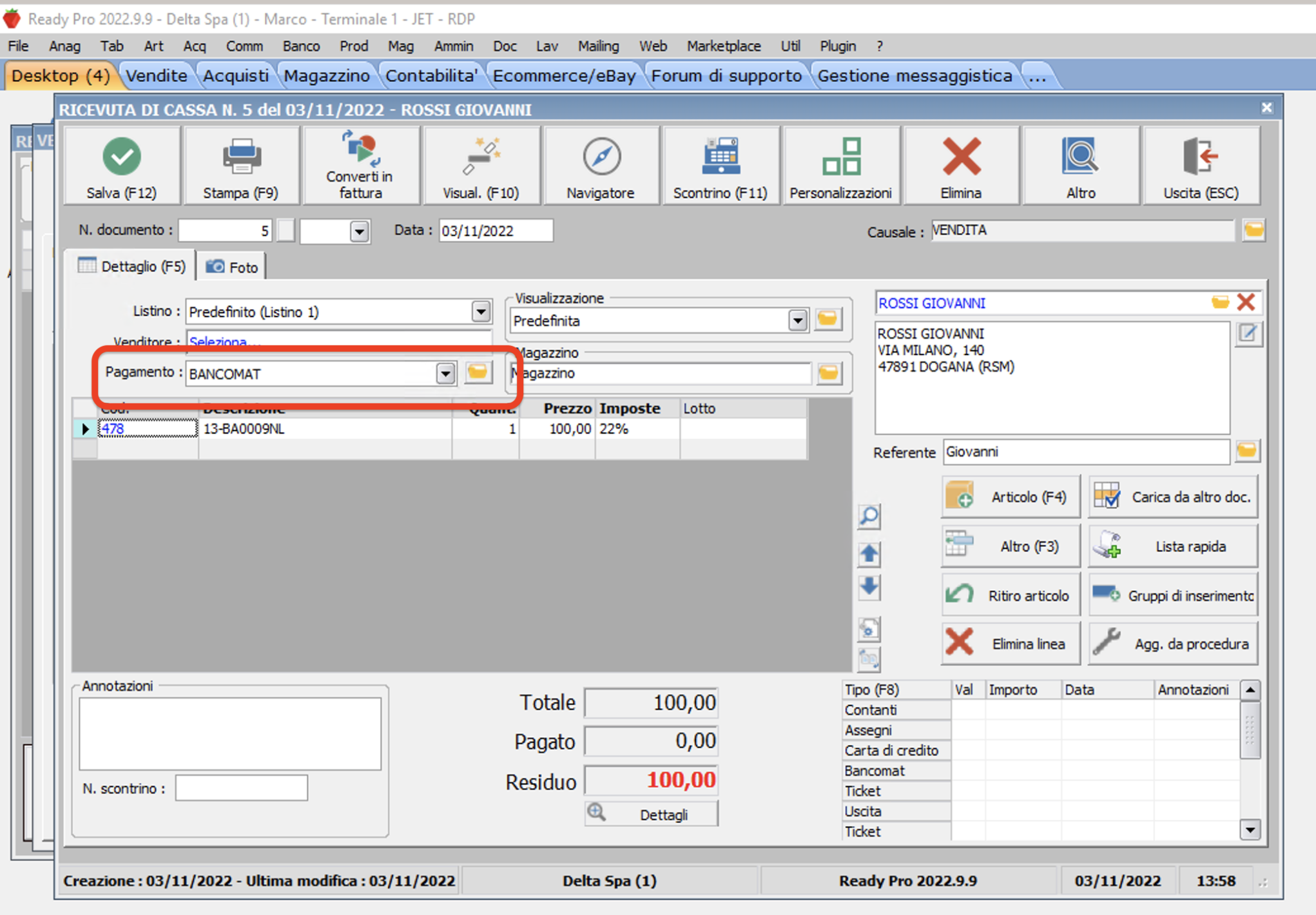Viewport: 1316px width, 915px height.
Task: Expand the Pagamento BANCOMAT dropdown
Action: pyautogui.click(x=445, y=374)
